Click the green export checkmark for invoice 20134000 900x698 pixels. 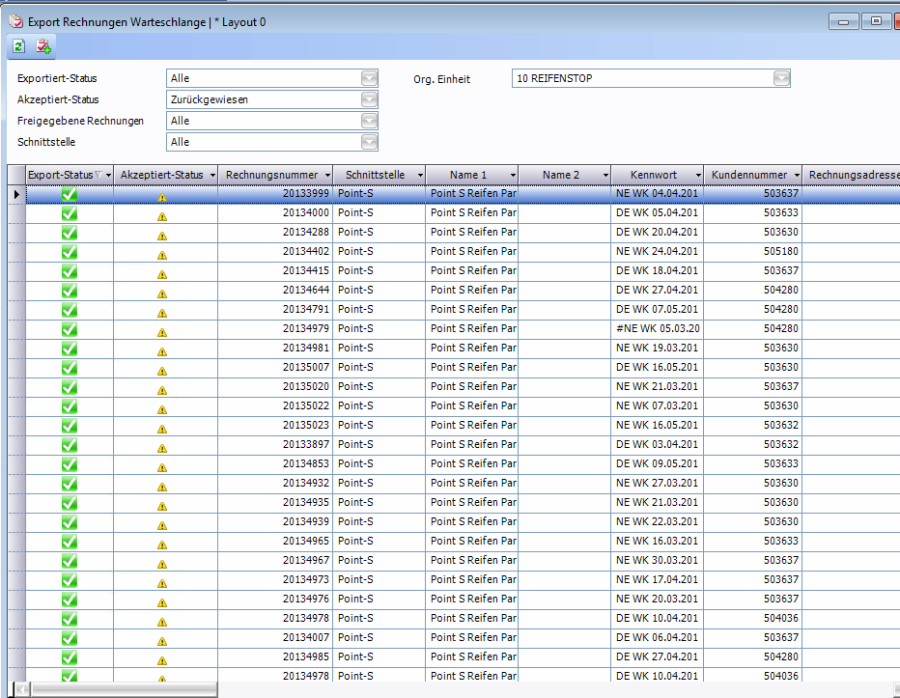(x=69, y=213)
